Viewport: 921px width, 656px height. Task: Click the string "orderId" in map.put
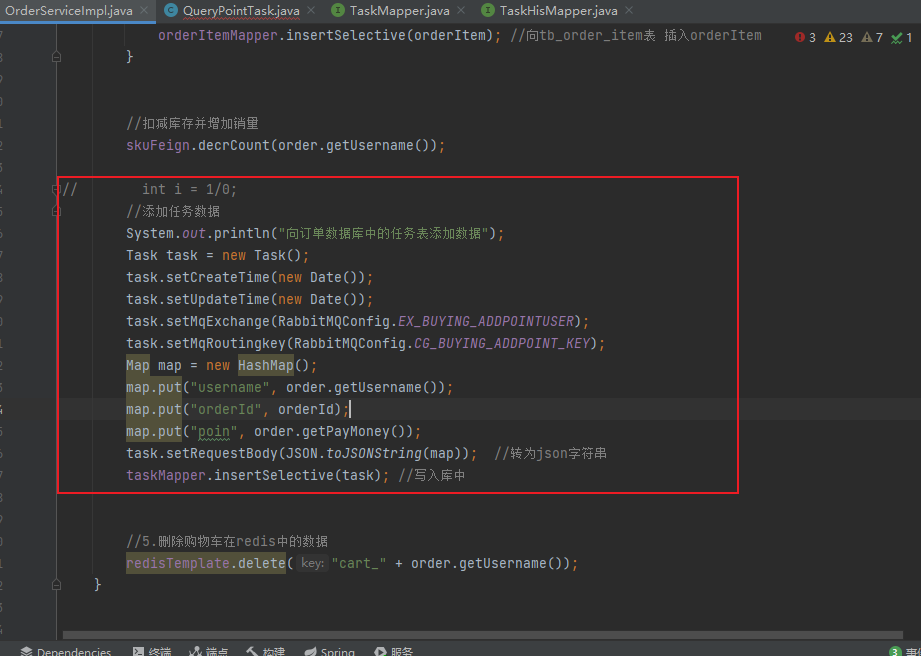(x=226, y=409)
